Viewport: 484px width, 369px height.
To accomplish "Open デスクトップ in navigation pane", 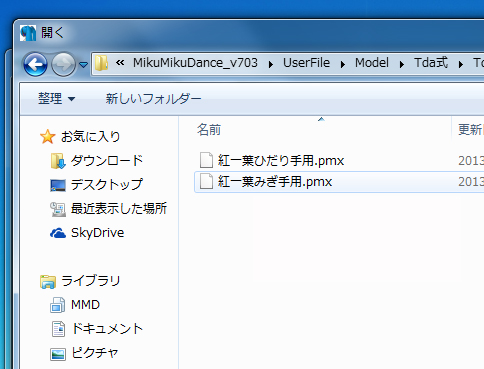I will pyautogui.click(x=107, y=185).
